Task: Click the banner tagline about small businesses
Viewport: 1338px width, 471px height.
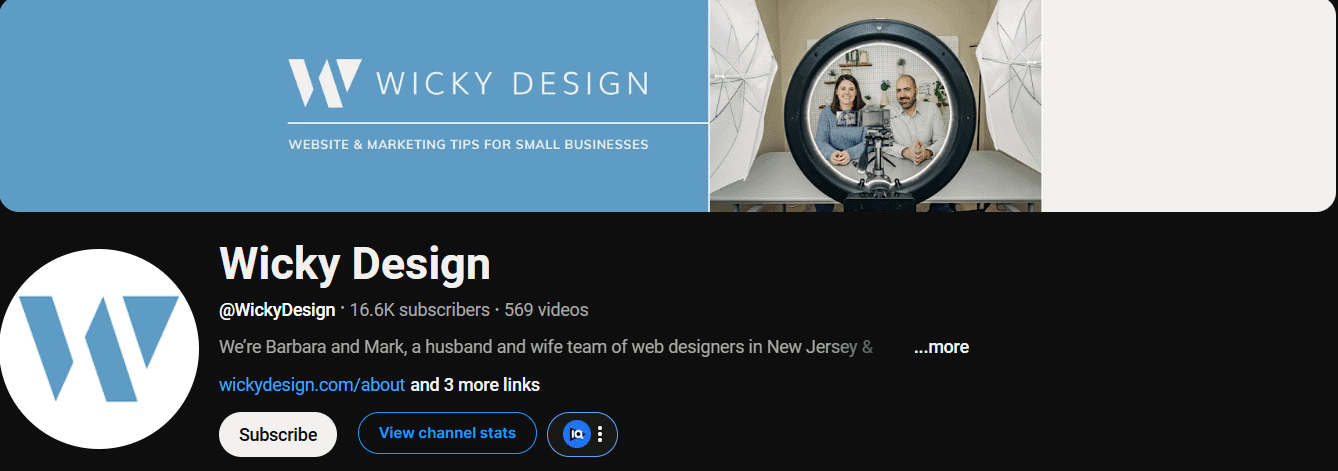Action: [x=468, y=145]
